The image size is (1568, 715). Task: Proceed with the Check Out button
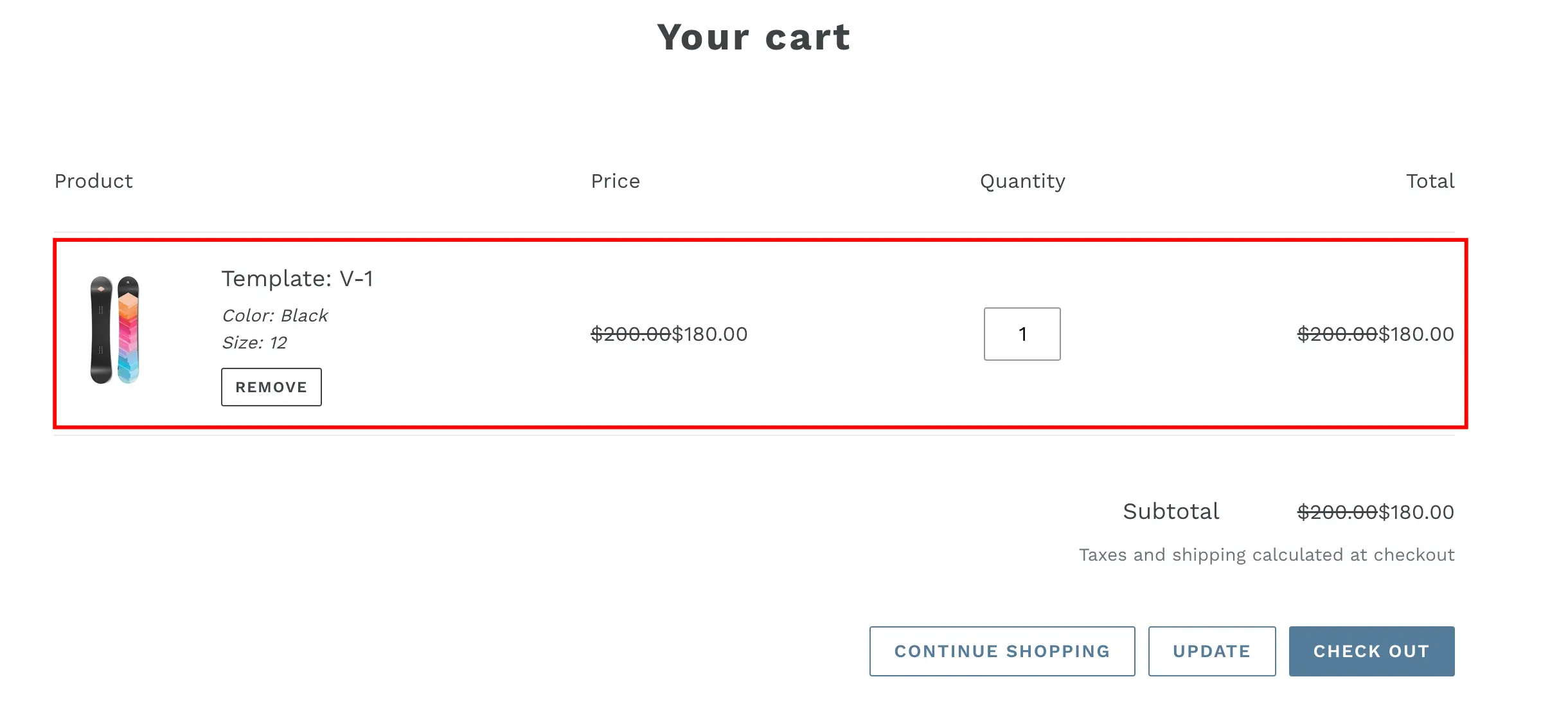coord(1371,651)
